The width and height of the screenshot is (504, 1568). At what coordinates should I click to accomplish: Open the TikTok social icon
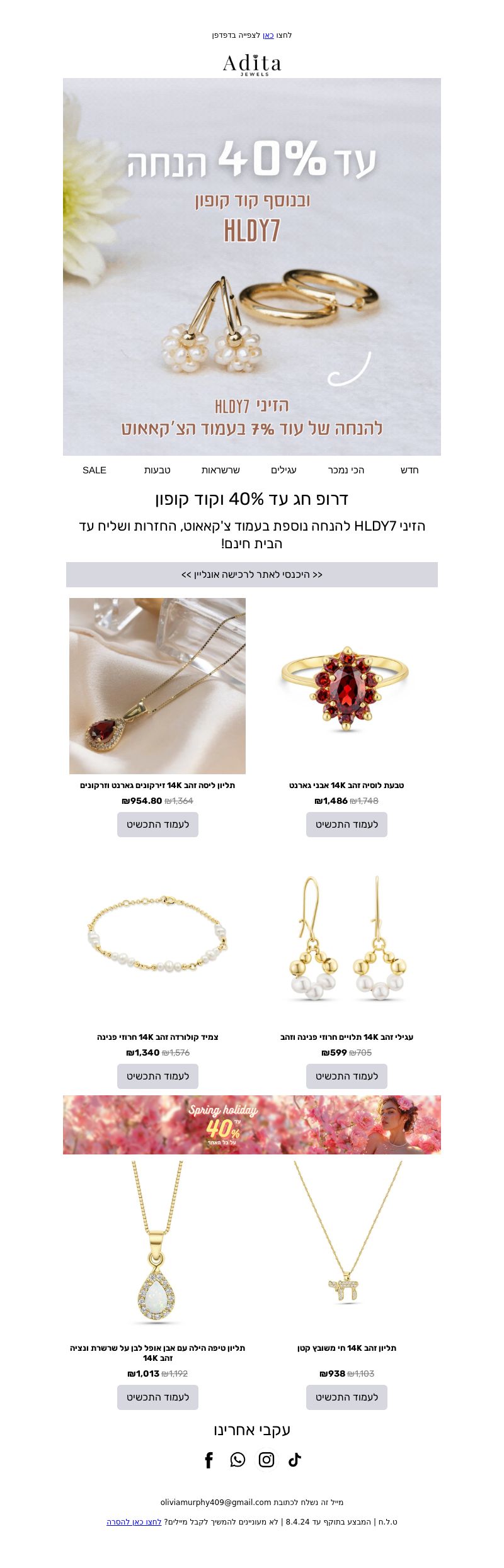[x=295, y=1460]
